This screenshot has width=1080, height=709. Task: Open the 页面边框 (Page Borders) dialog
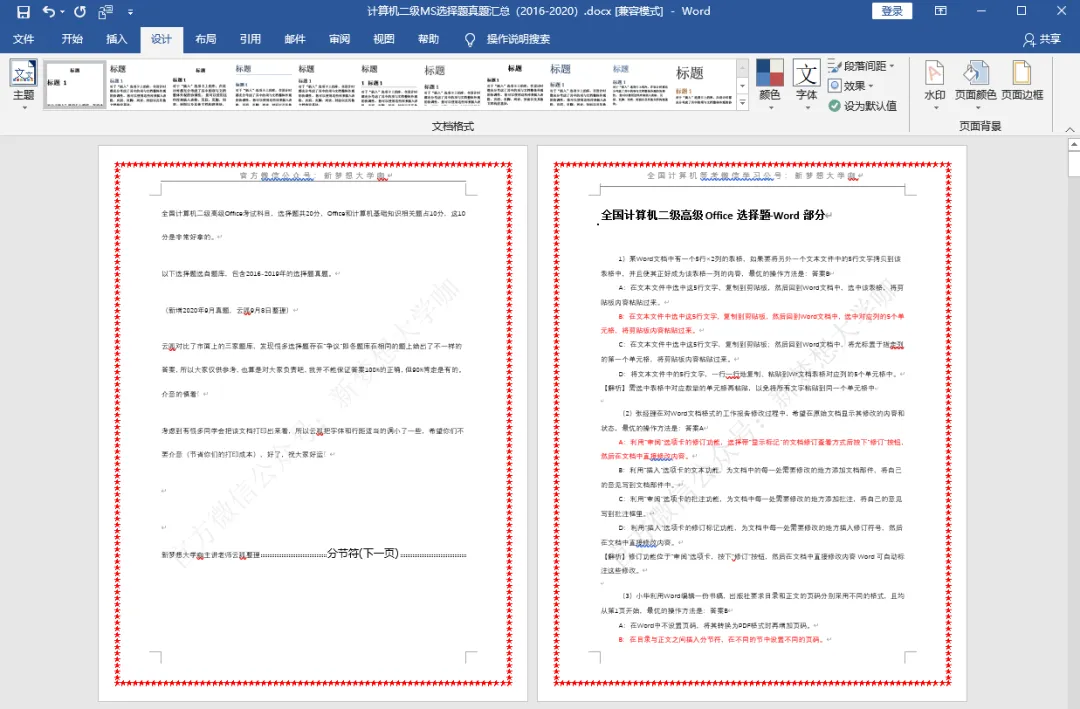pyautogui.click(x=1021, y=78)
